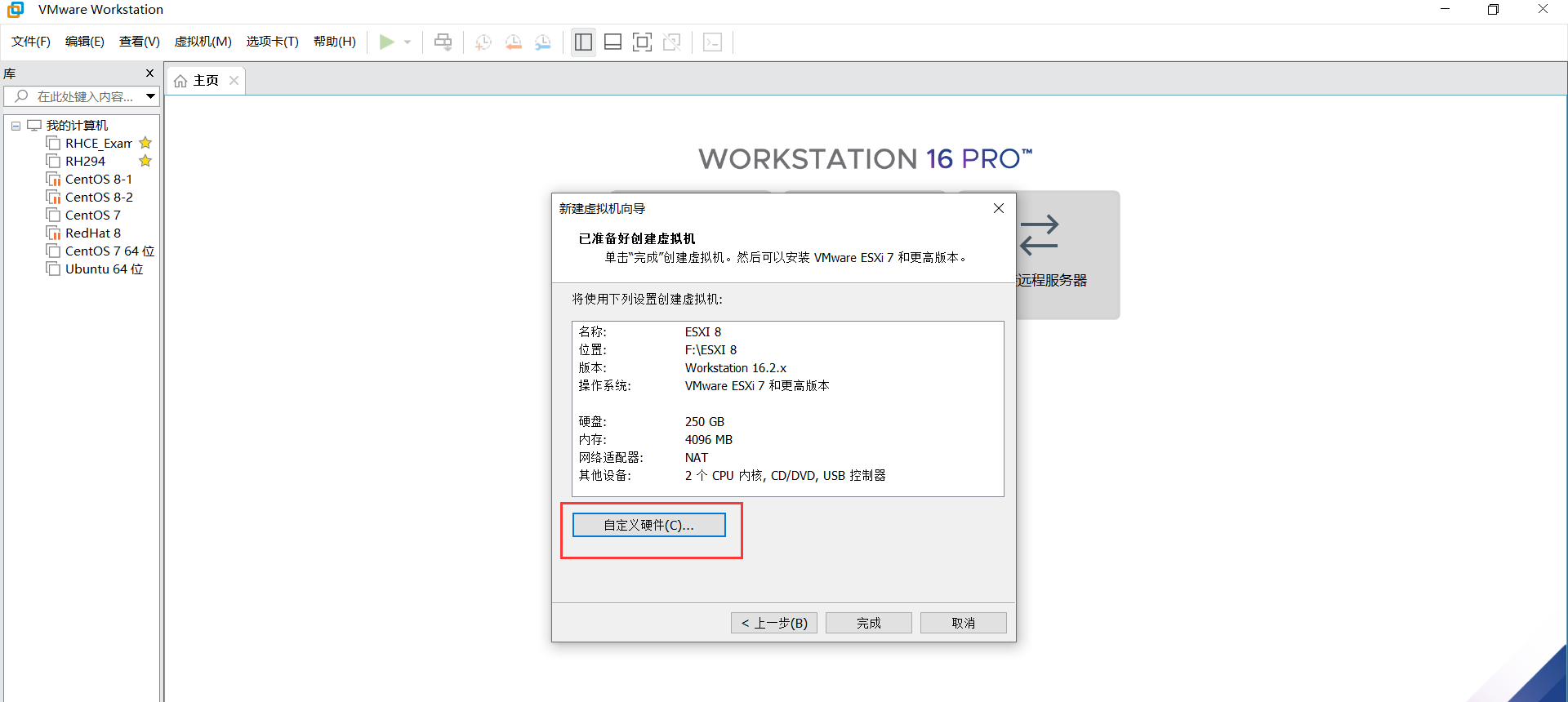Click the VMware Workstation title bar logo
Viewport: 1568px width, 702px height.
(x=16, y=10)
